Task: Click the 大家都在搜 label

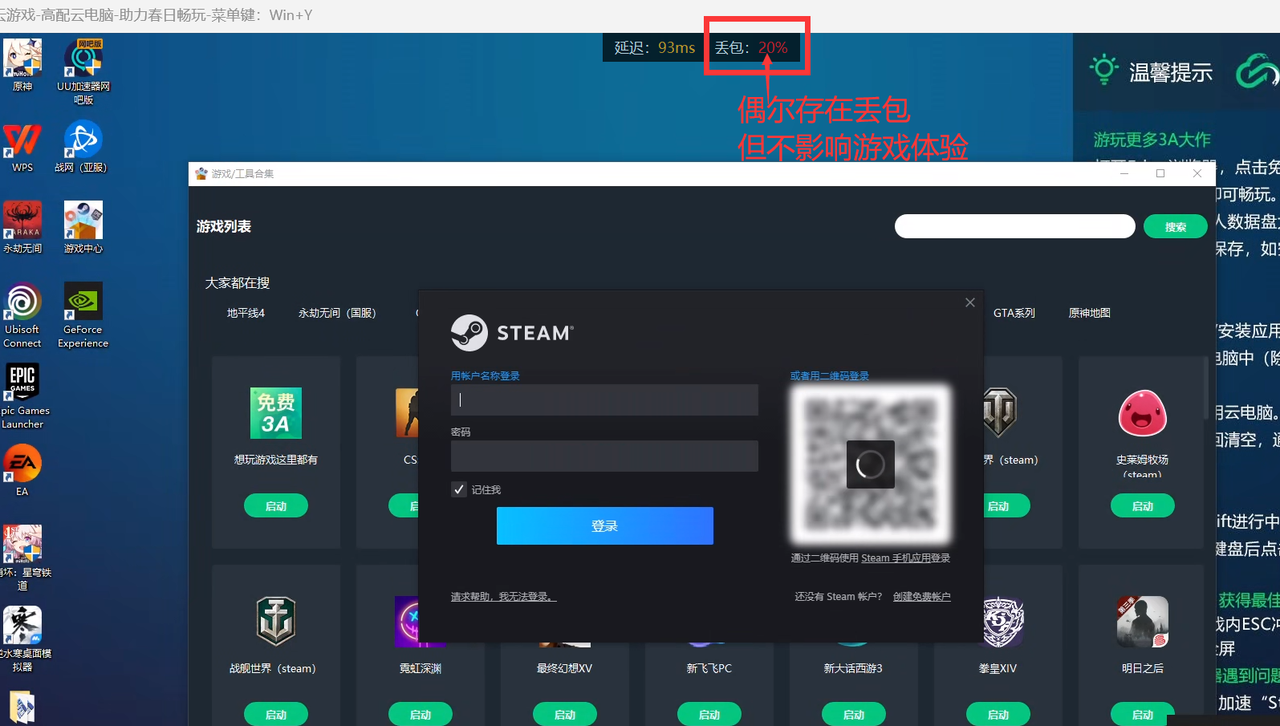Action: click(237, 283)
